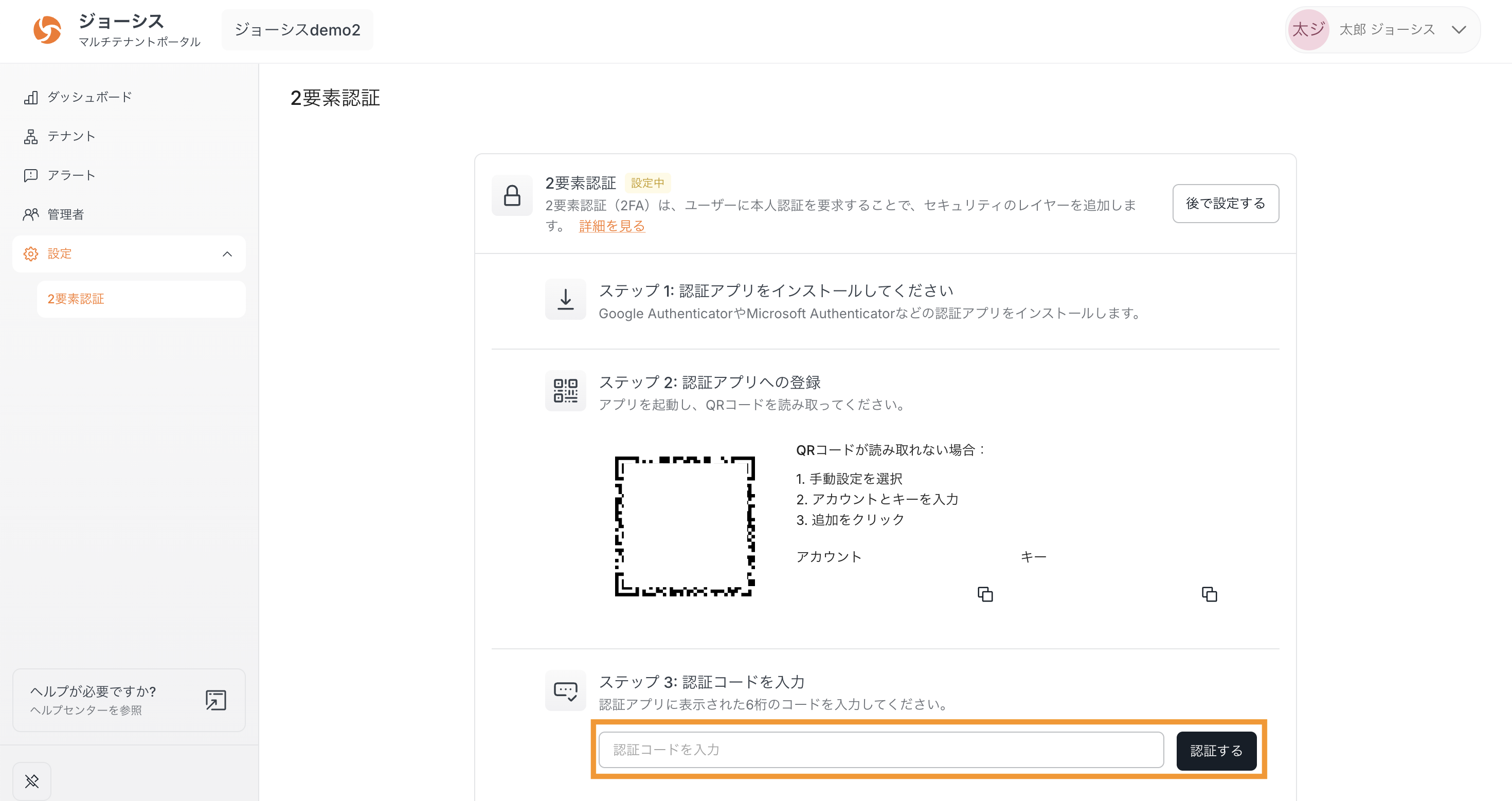Click the ジョーシスdemo2 tenant label
Image resolution: width=1512 pixels, height=801 pixels.
tap(297, 29)
